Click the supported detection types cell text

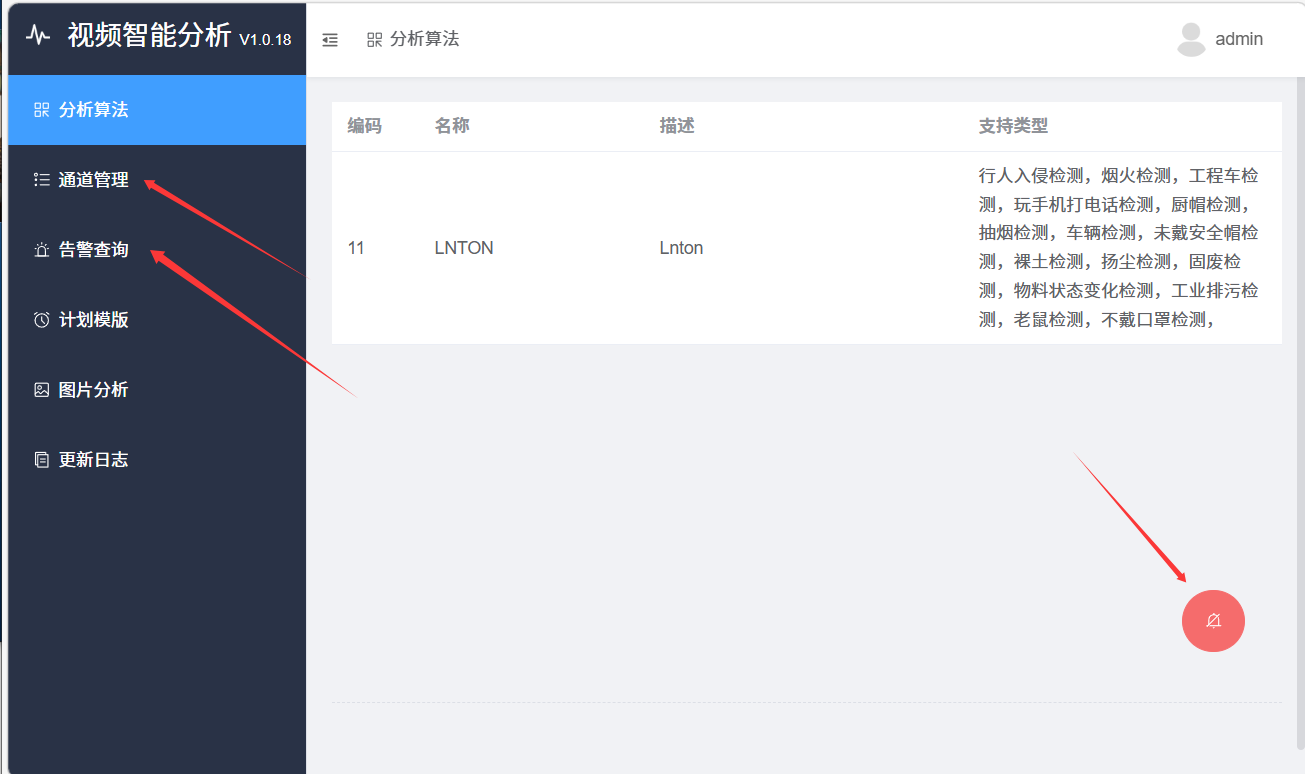click(1118, 248)
